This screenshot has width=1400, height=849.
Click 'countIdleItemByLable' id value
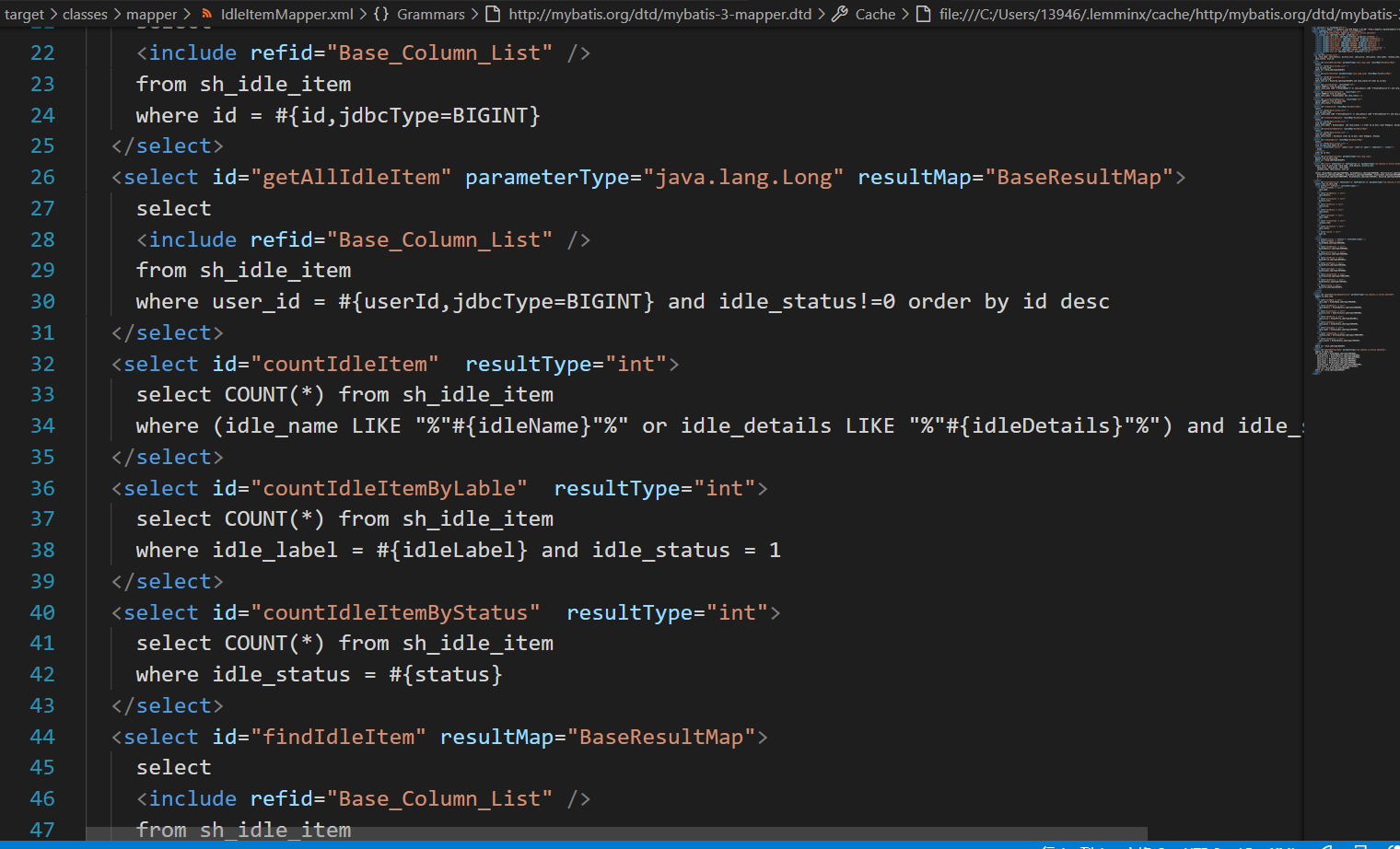click(x=389, y=489)
